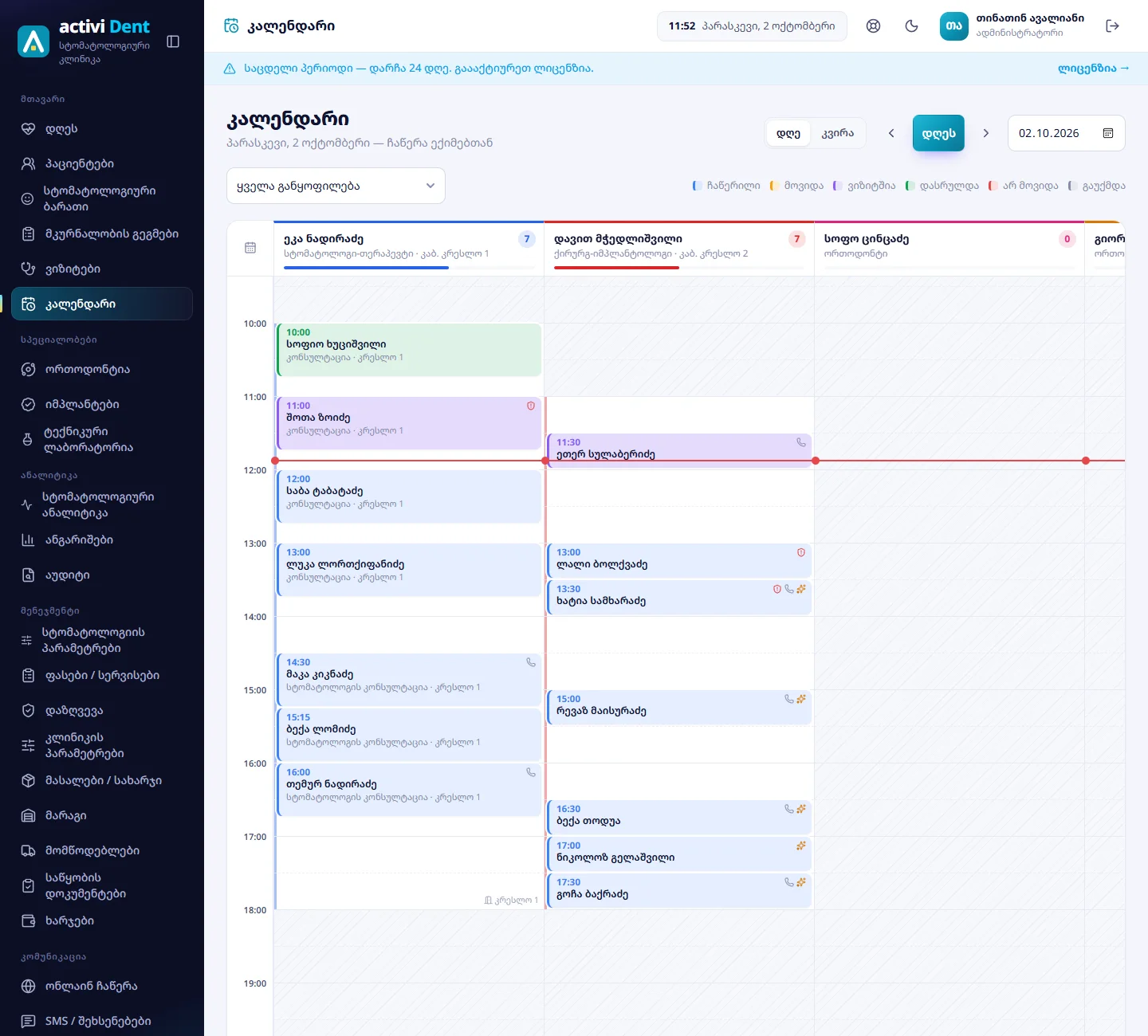The height and width of the screenshot is (1036, 1148).
Task: Switch the calendar to კვირა view
Action: (838, 134)
